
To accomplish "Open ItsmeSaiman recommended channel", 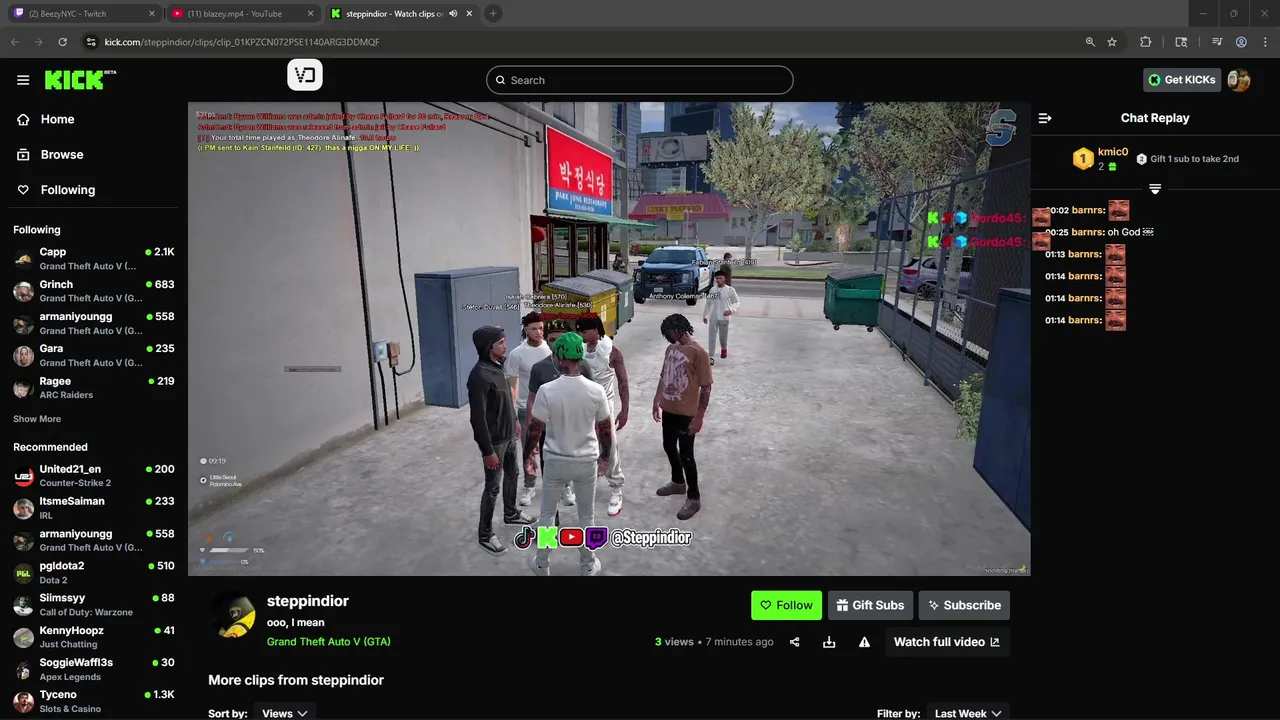I will (x=93, y=508).
